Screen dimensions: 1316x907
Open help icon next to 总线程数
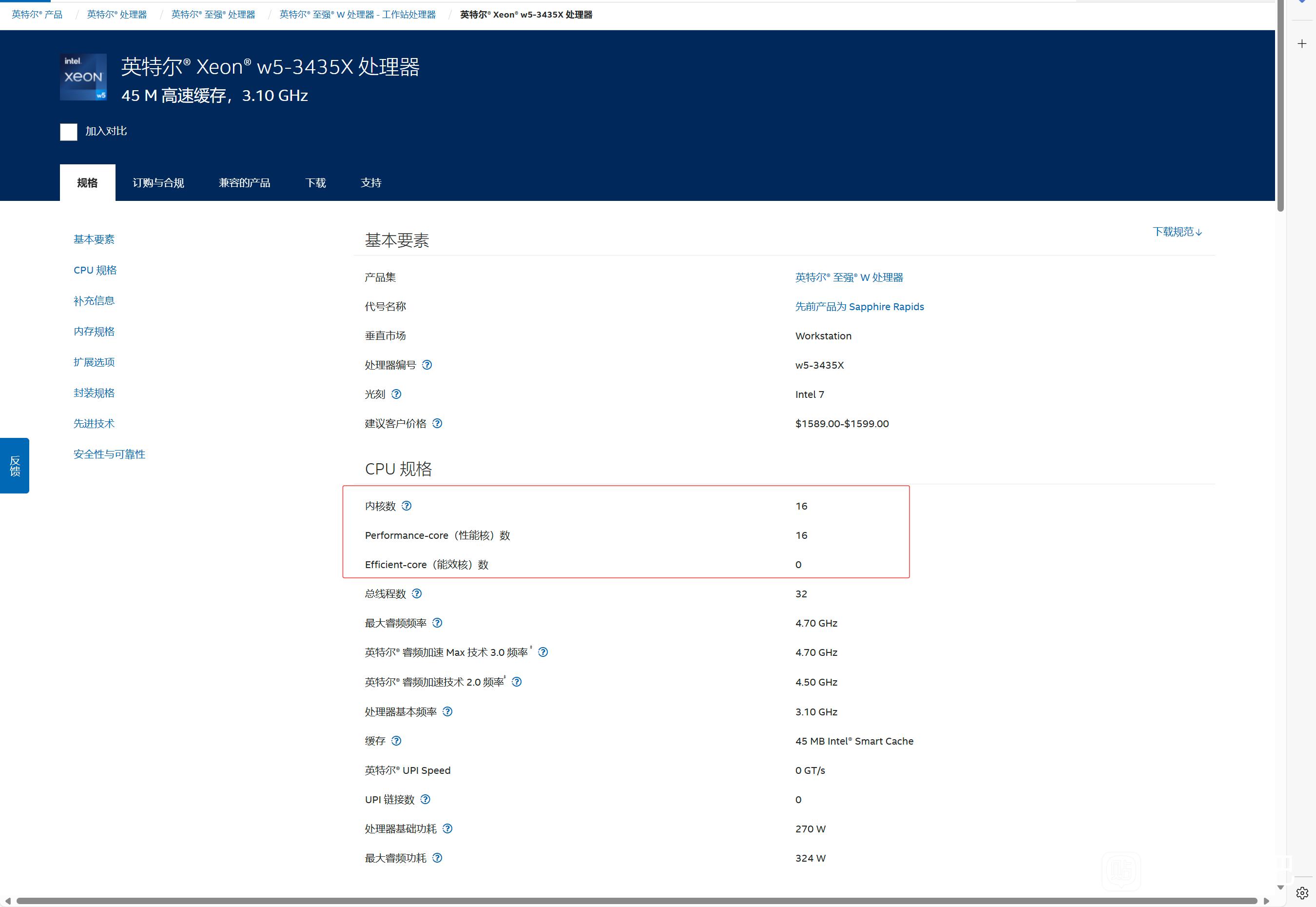(417, 593)
